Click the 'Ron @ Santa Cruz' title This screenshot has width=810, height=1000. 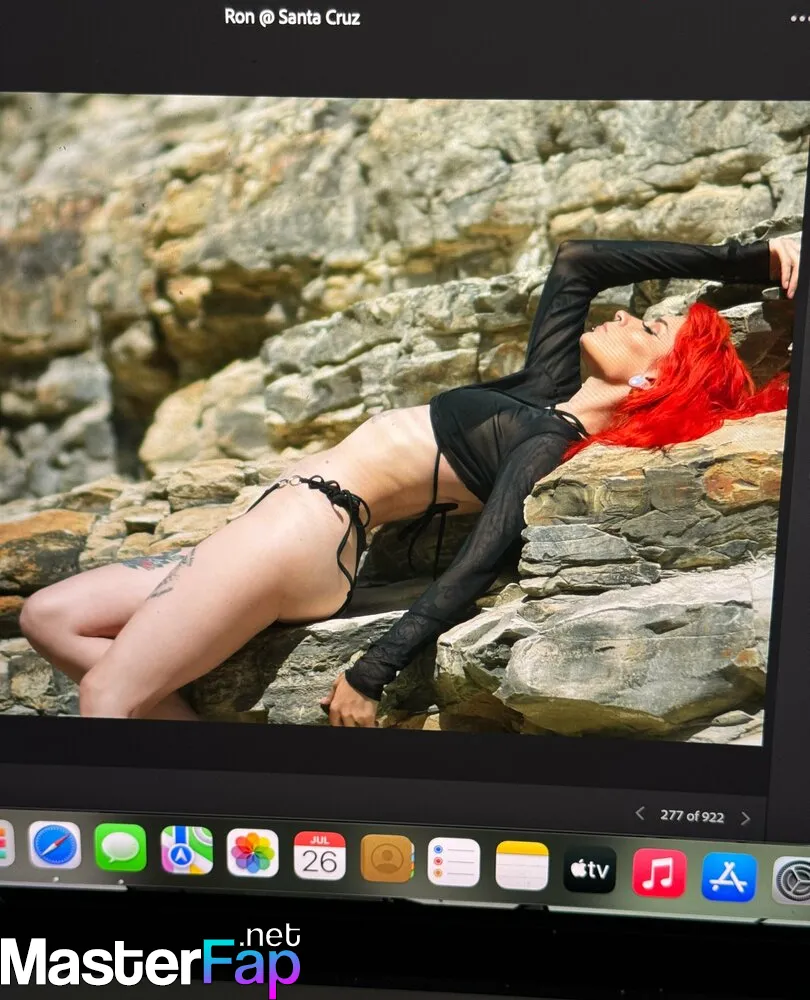(292, 17)
